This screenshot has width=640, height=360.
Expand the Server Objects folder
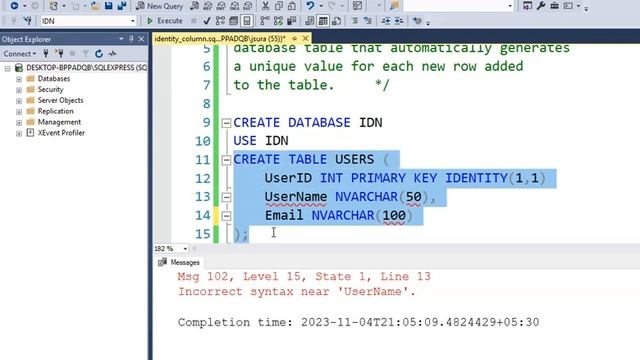coord(19,101)
